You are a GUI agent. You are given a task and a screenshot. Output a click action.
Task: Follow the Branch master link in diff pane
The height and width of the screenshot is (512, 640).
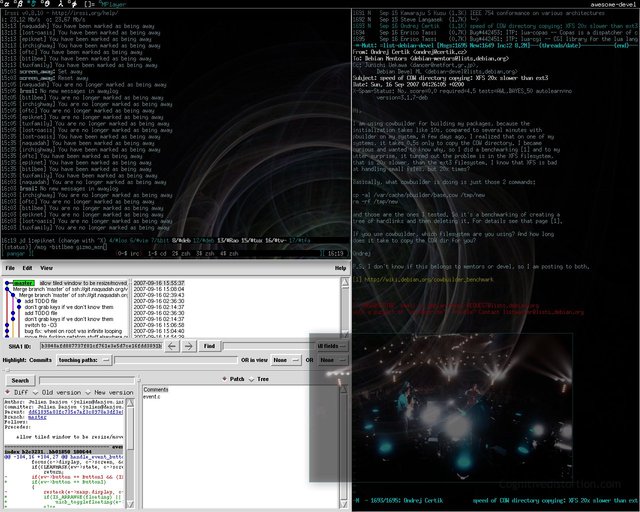(x=37, y=417)
